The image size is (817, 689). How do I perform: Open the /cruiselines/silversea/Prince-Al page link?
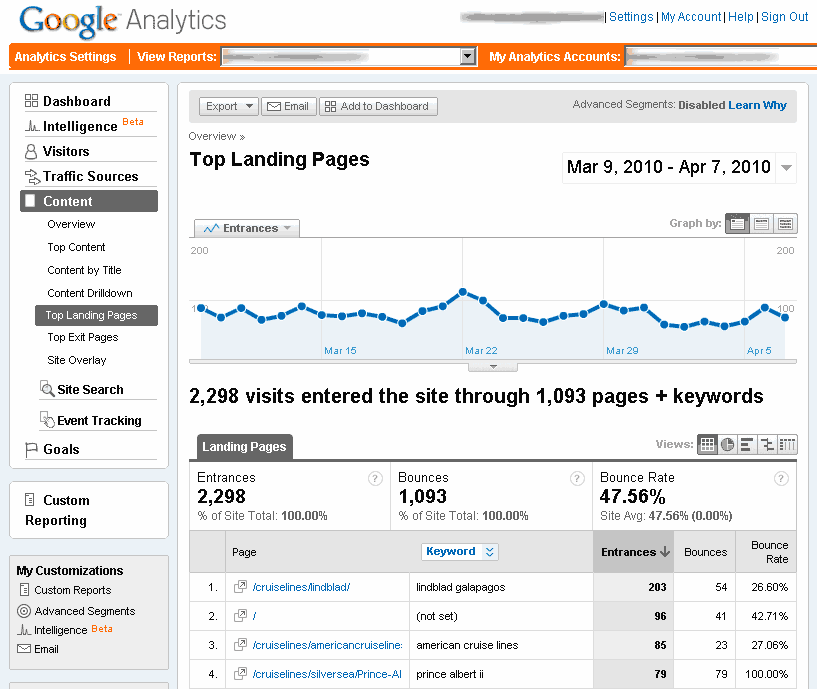[327, 674]
